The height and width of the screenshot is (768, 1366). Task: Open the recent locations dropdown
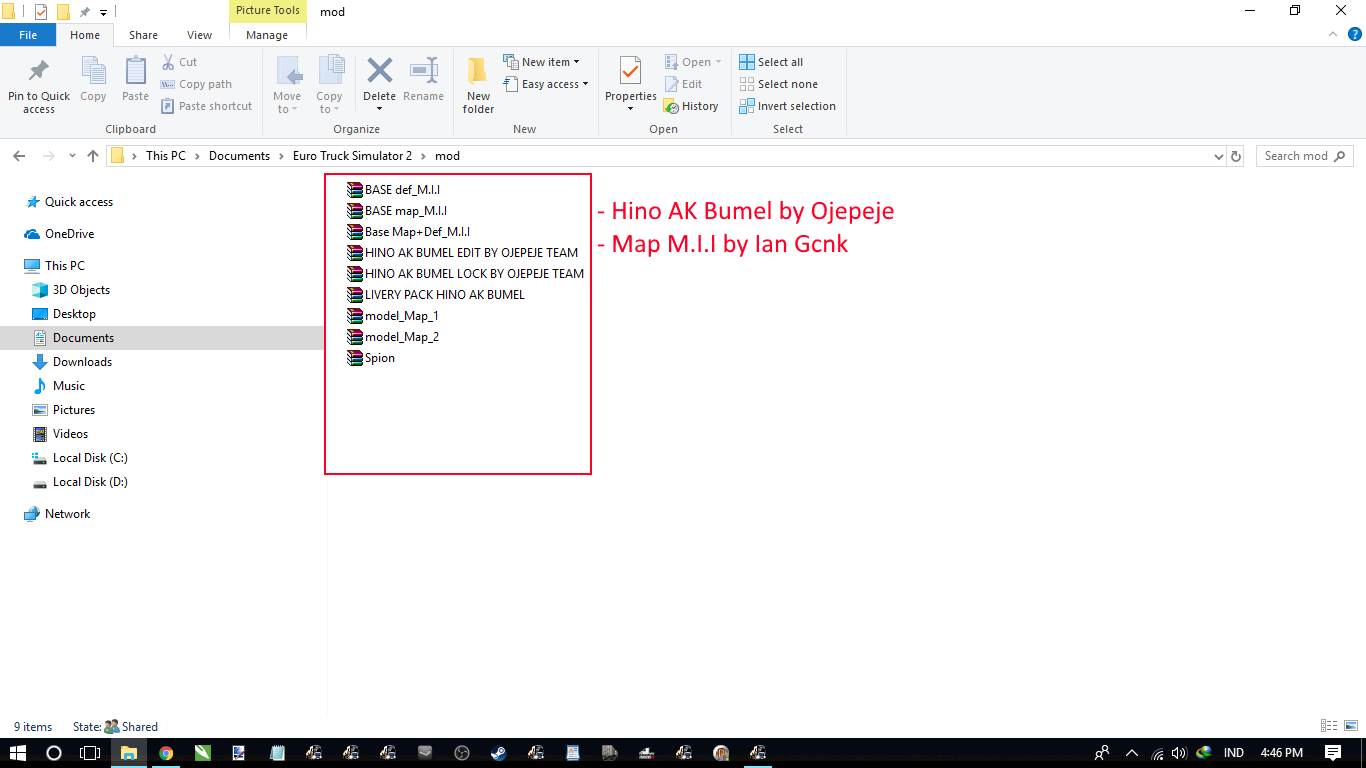coord(72,156)
